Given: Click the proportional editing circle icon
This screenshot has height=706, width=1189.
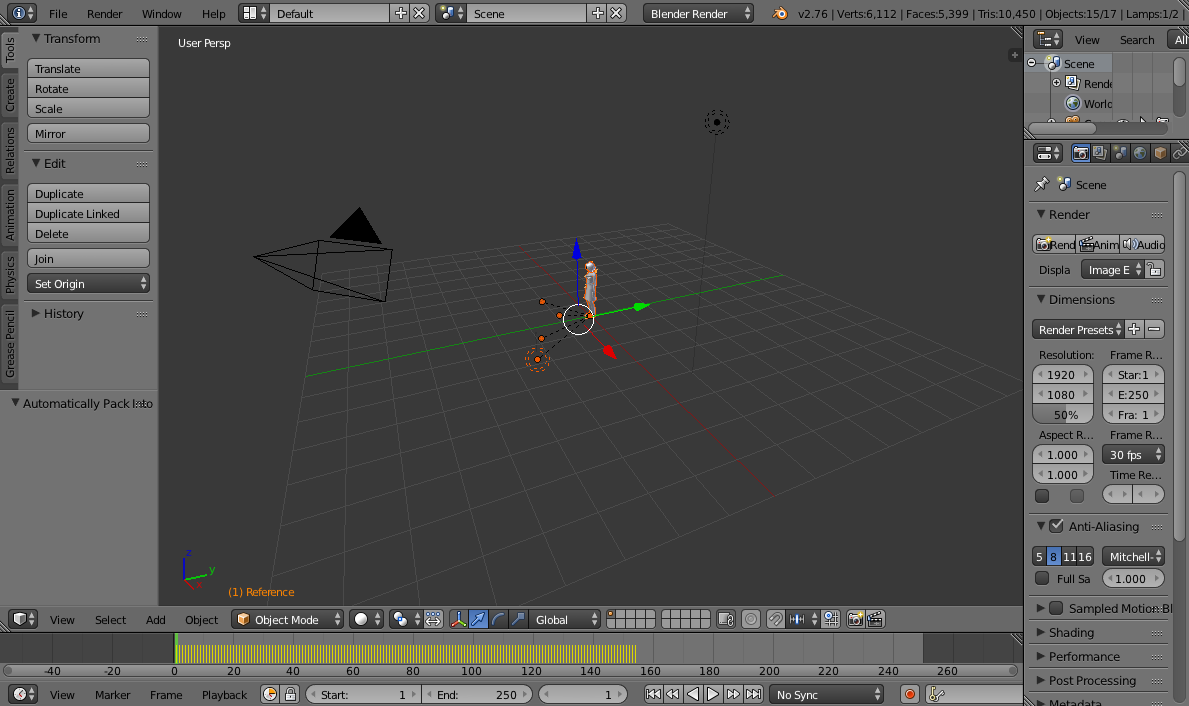Looking at the screenshot, I should [751, 620].
